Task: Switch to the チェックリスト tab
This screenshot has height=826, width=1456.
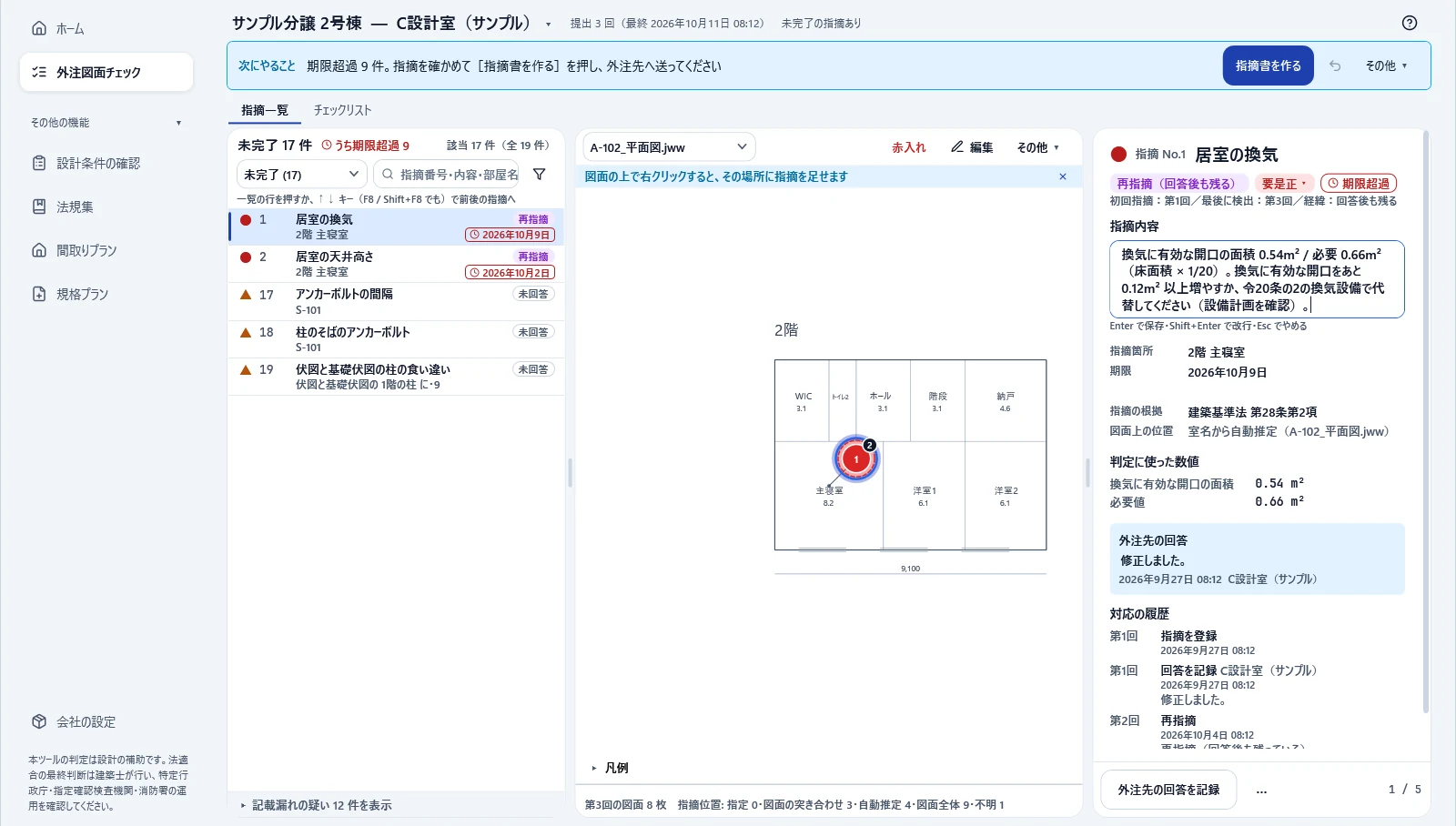Action: click(x=342, y=110)
